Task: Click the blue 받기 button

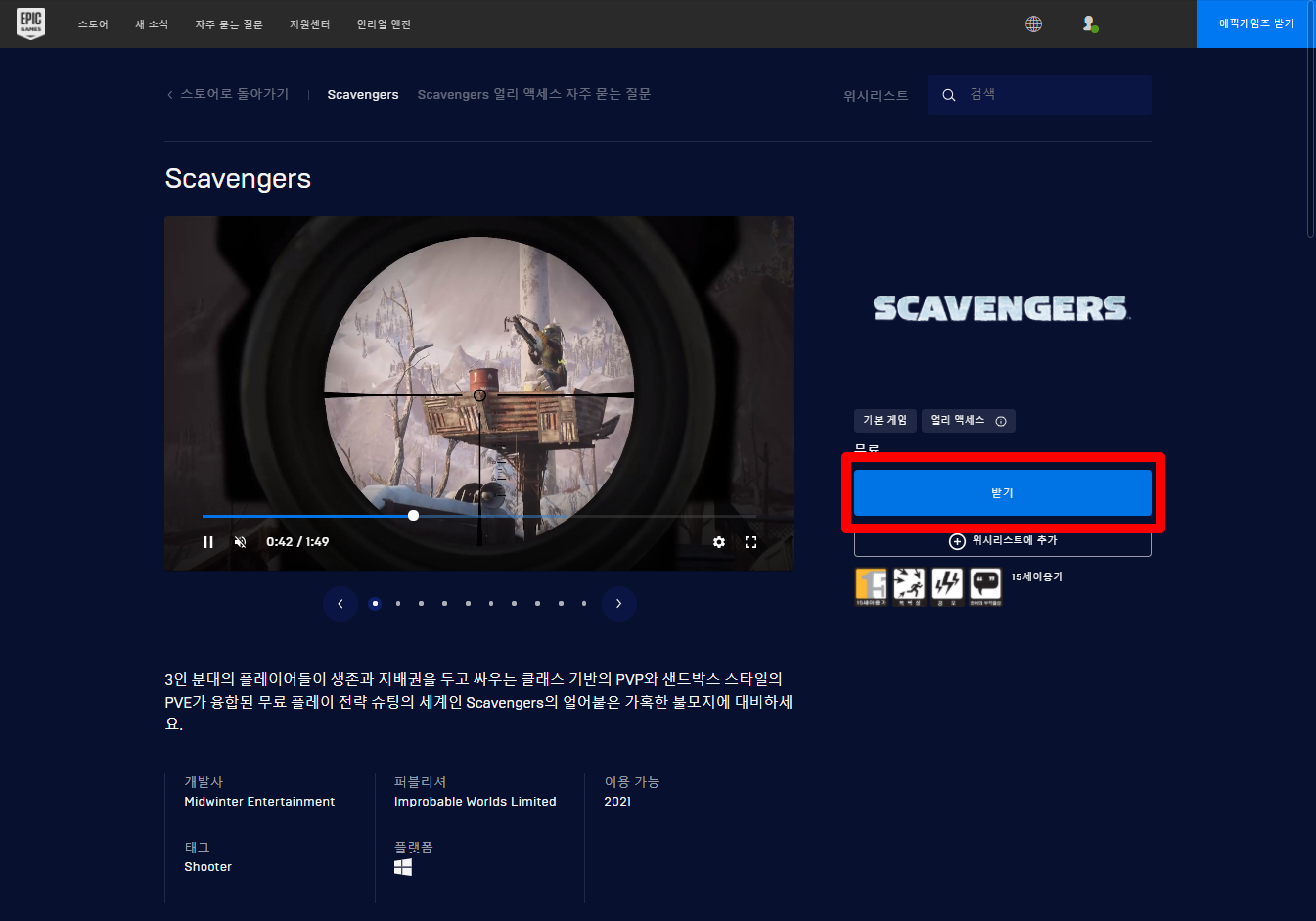Action: point(1003,493)
